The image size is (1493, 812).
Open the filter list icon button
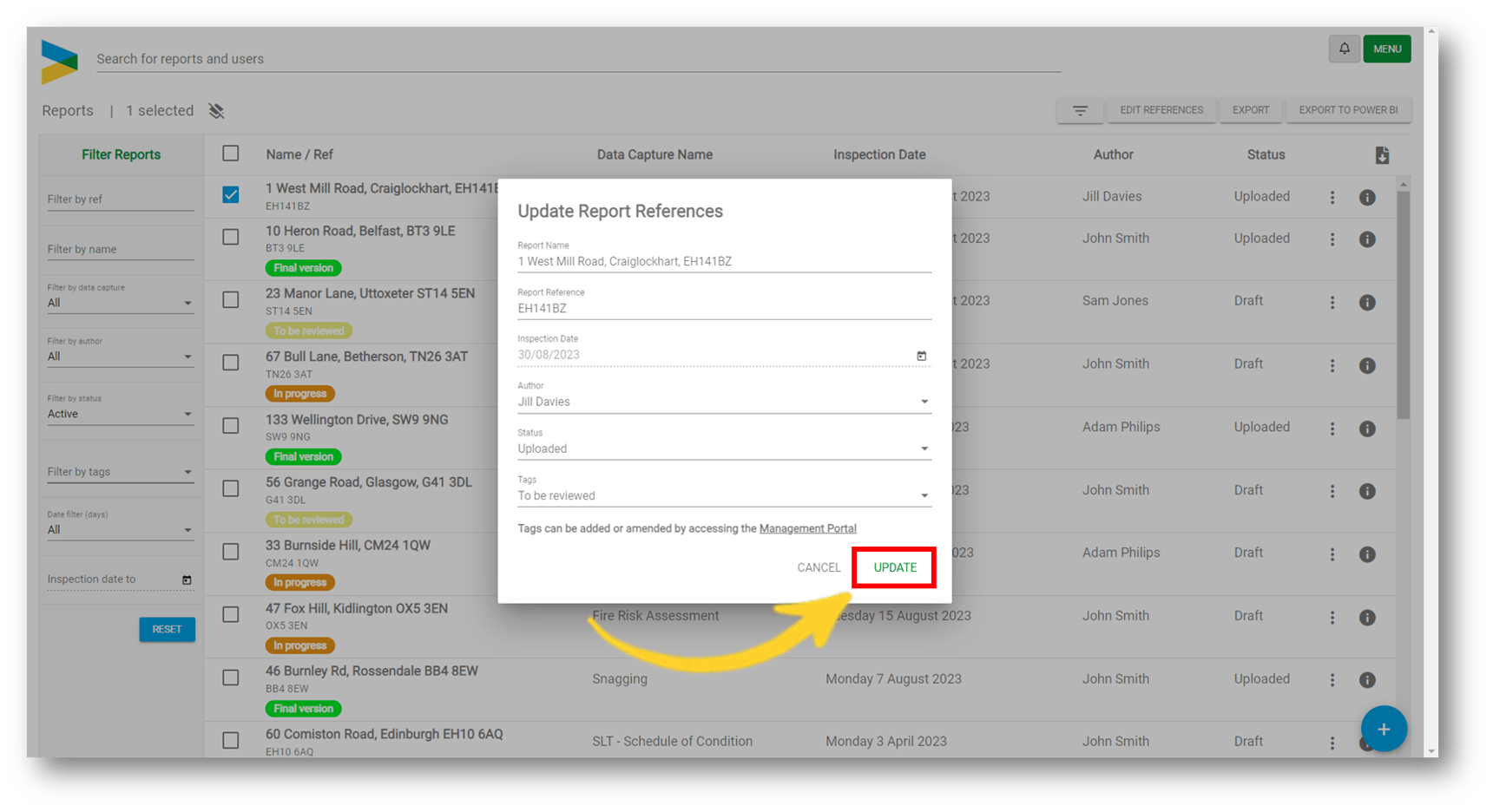[x=1080, y=110]
